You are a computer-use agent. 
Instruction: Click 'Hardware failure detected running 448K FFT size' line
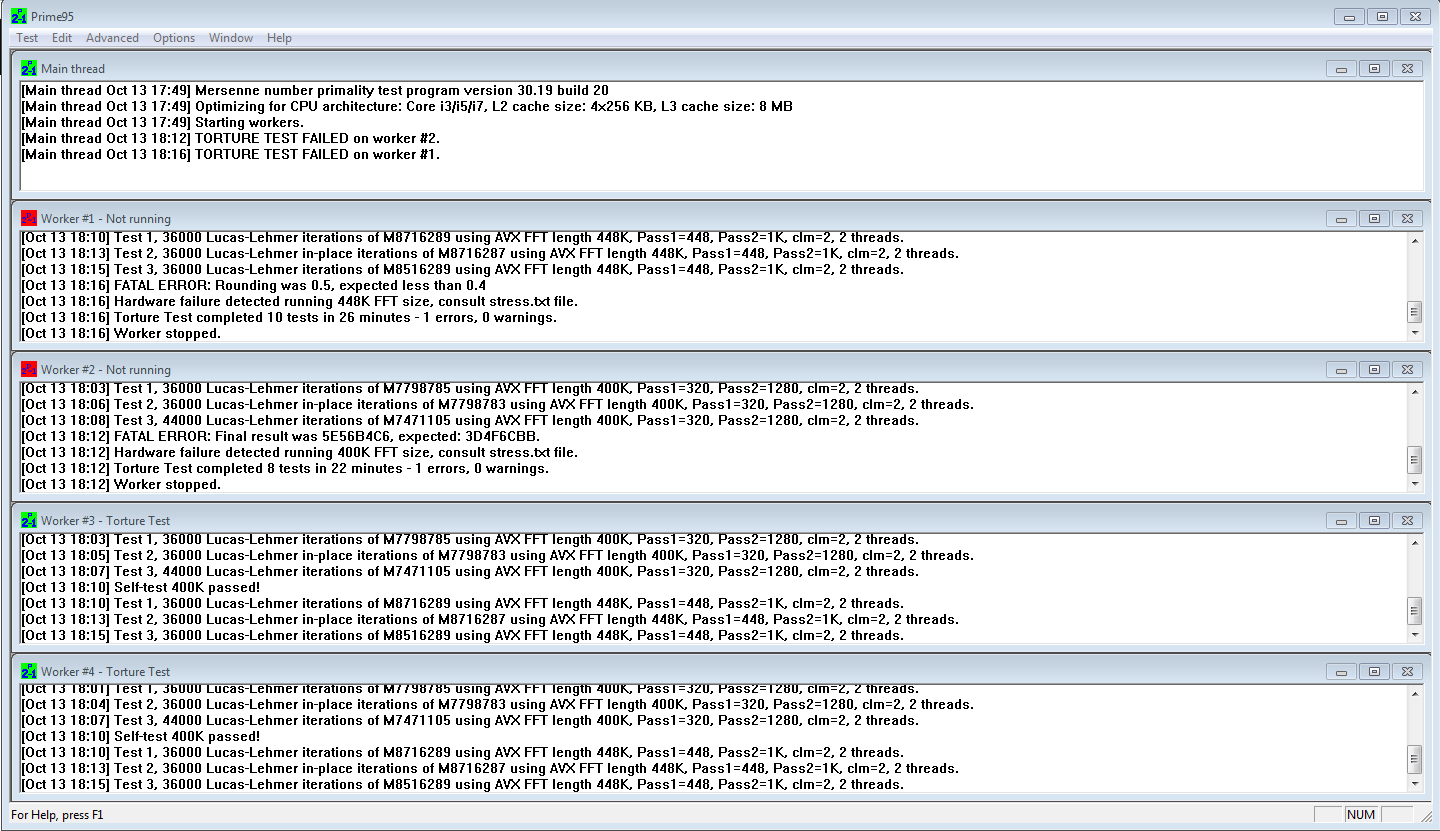300,301
